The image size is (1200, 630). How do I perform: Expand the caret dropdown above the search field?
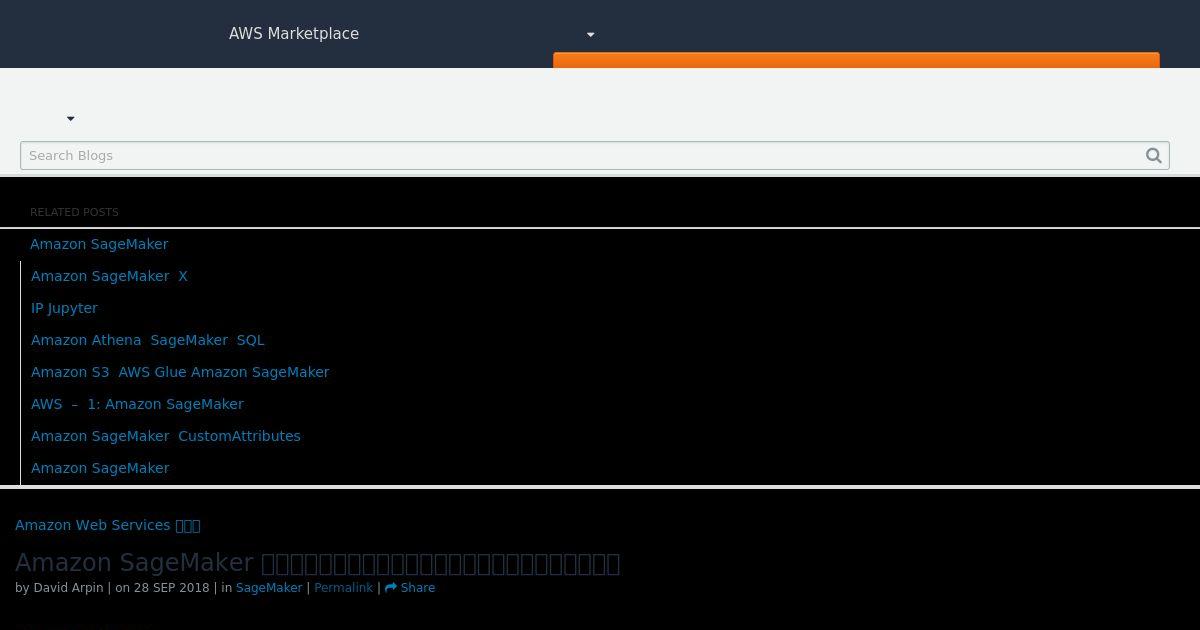70,119
